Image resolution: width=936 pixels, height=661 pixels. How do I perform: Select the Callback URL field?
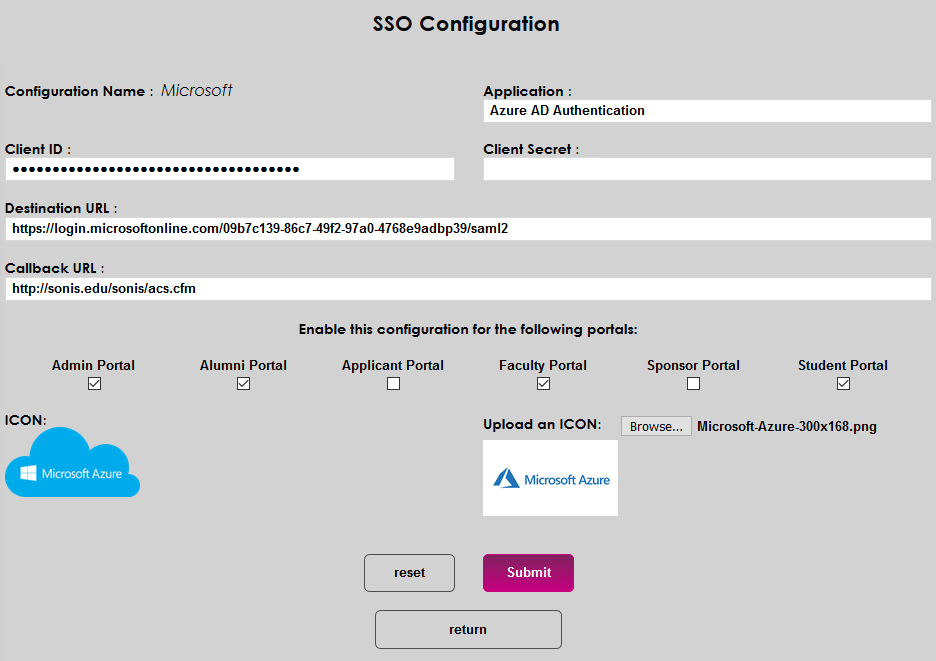468,289
